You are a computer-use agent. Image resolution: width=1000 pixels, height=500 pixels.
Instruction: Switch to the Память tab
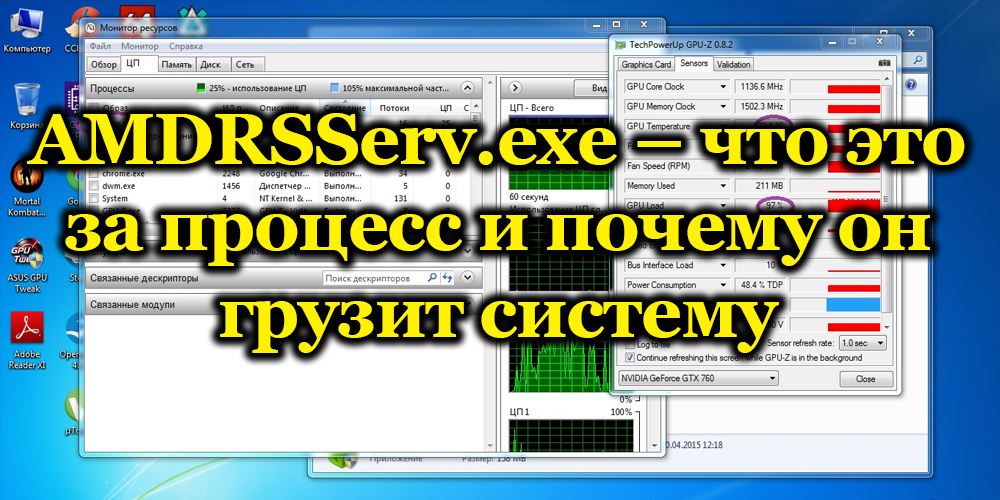pos(175,64)
